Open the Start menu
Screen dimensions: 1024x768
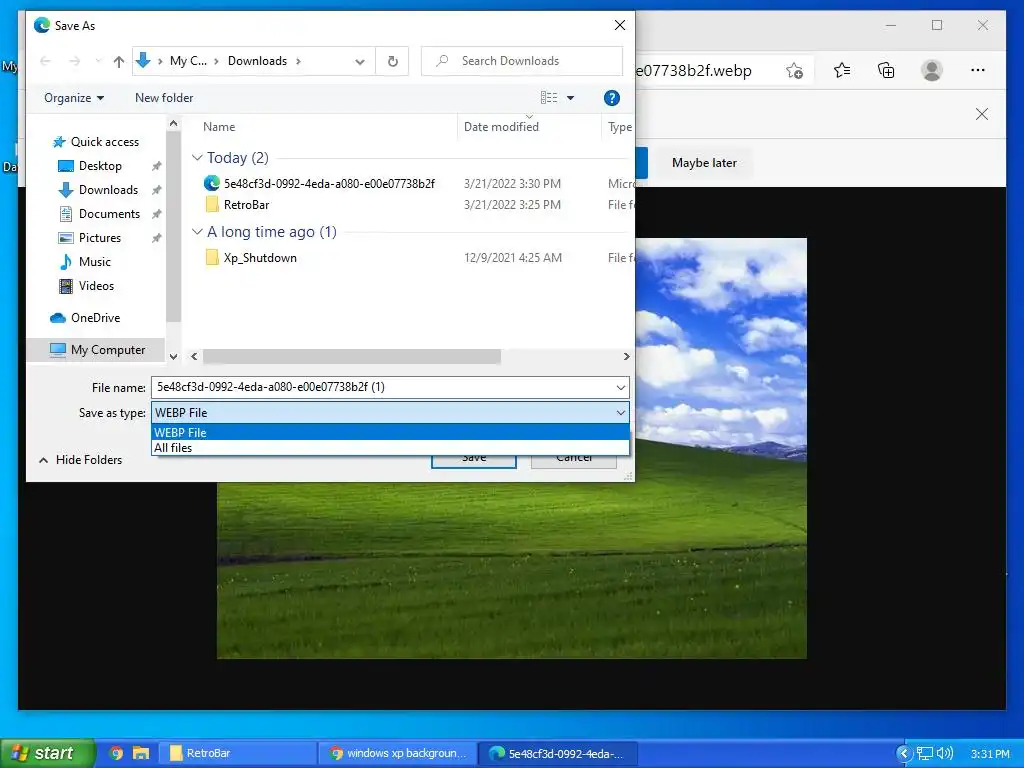tap(47, 753)
